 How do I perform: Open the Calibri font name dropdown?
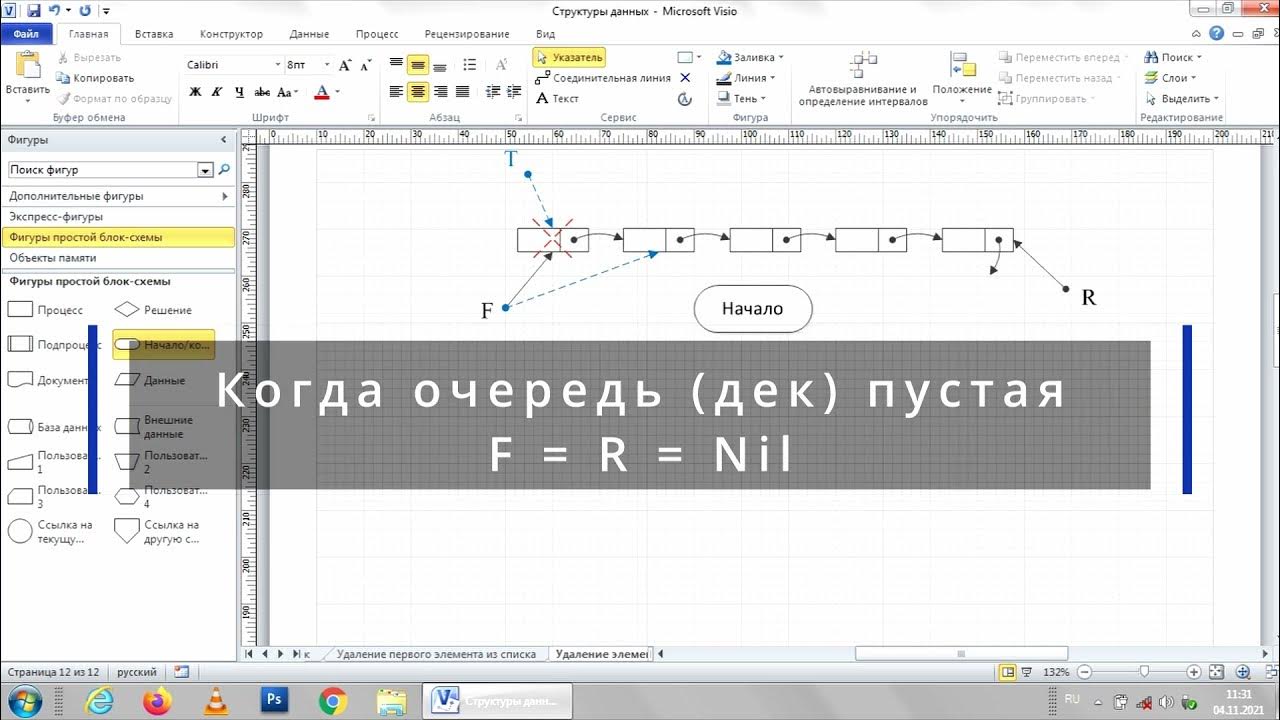(x=277, y=65)
